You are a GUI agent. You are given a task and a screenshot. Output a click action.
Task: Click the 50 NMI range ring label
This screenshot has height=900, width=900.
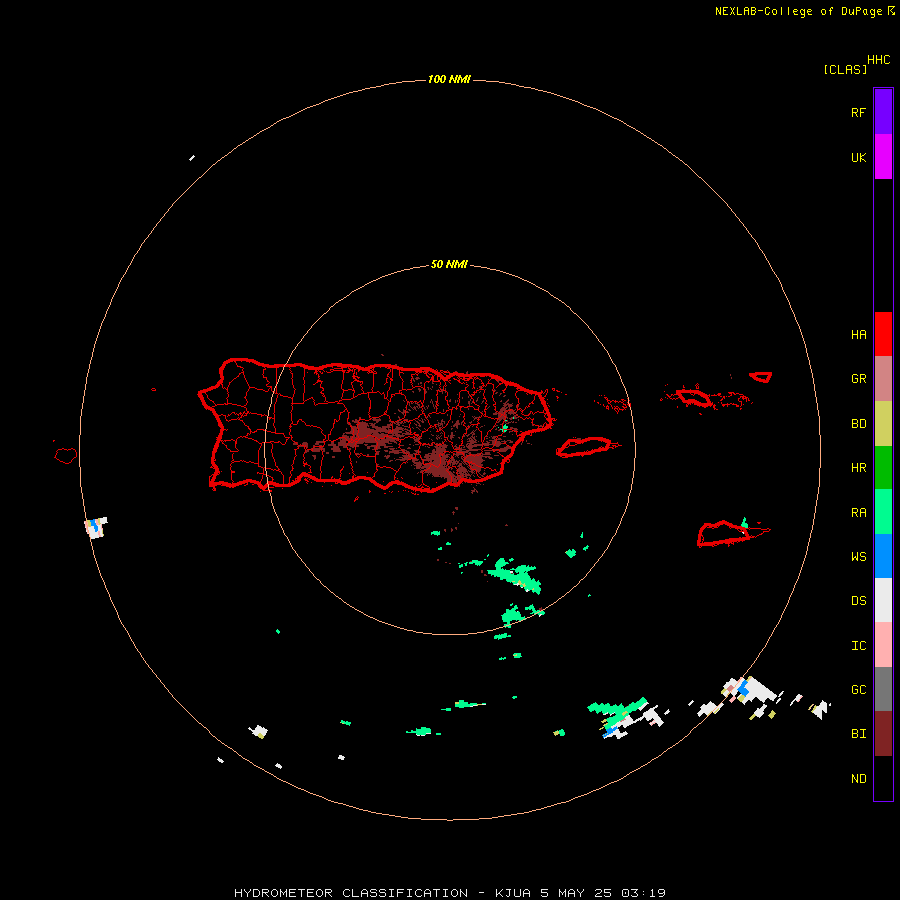click(449, 264)
